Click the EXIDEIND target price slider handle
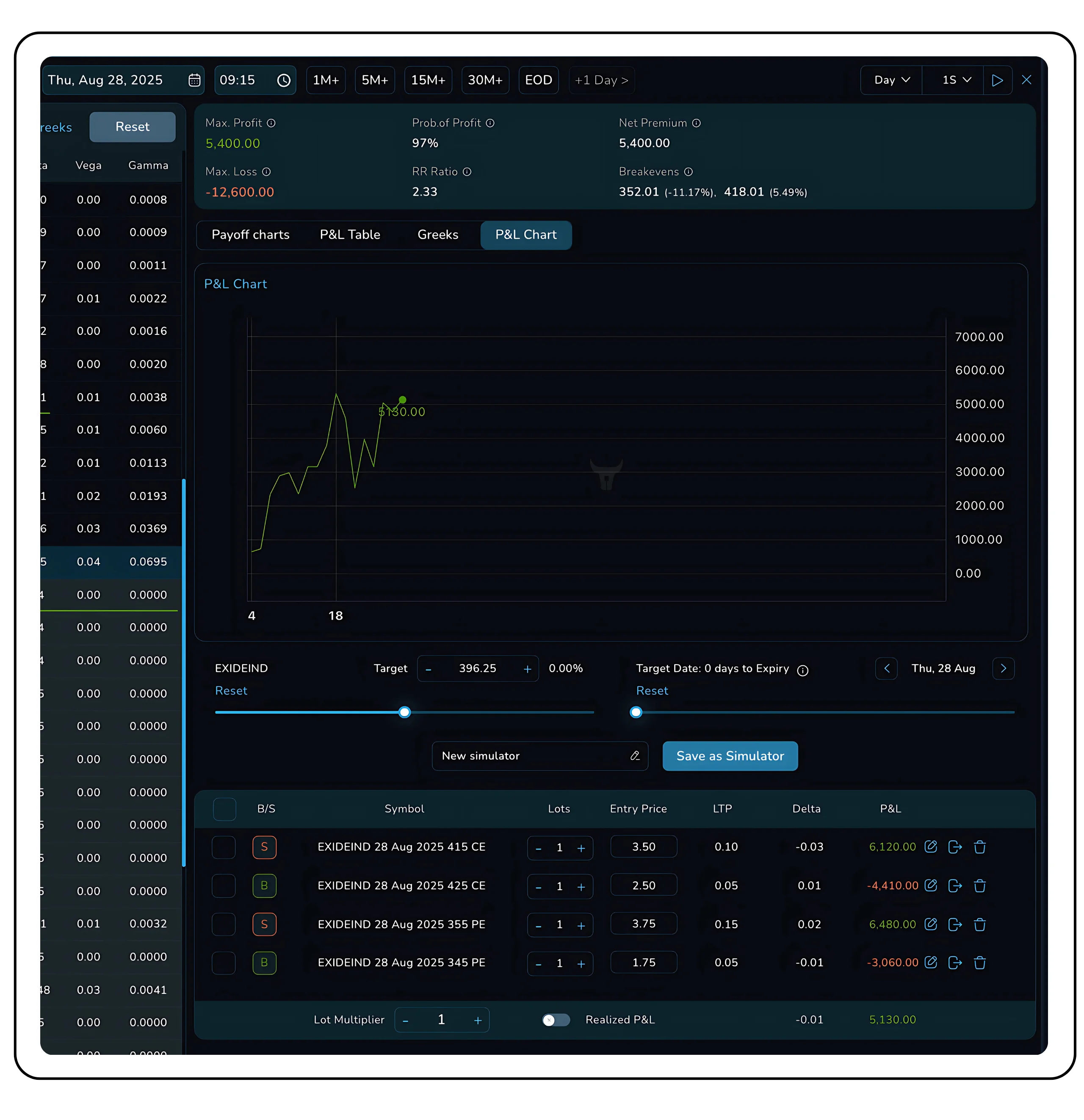Image resolution: width=1084 pixels, height=1120 pixels. pyautogui.click(x=404, y=712)
